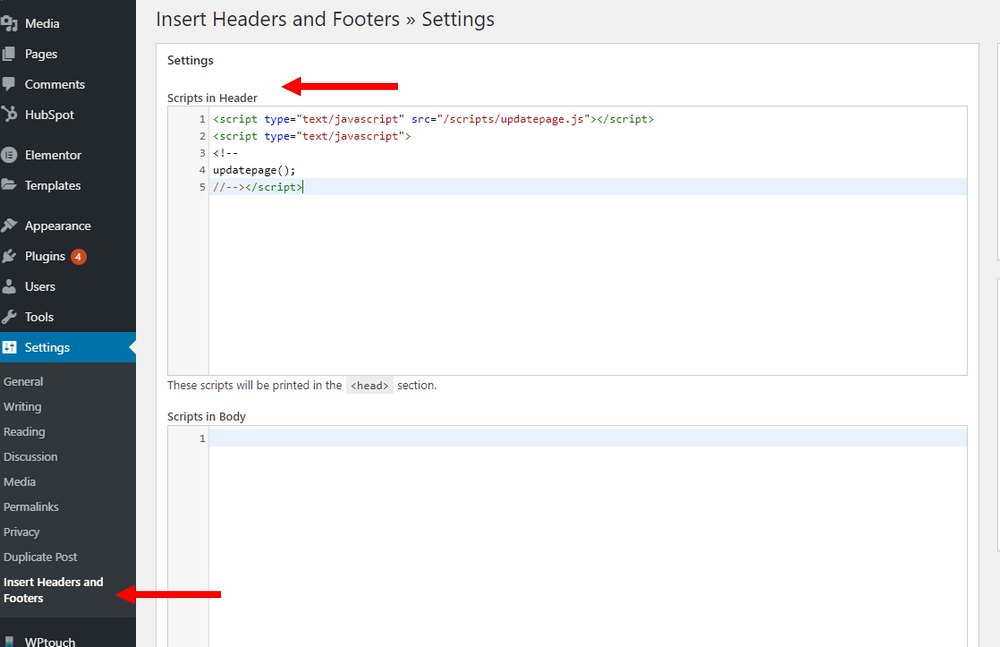Screen dimensions: 1000x647
Task: Go to General settings submenu
Action: [23, 381]
